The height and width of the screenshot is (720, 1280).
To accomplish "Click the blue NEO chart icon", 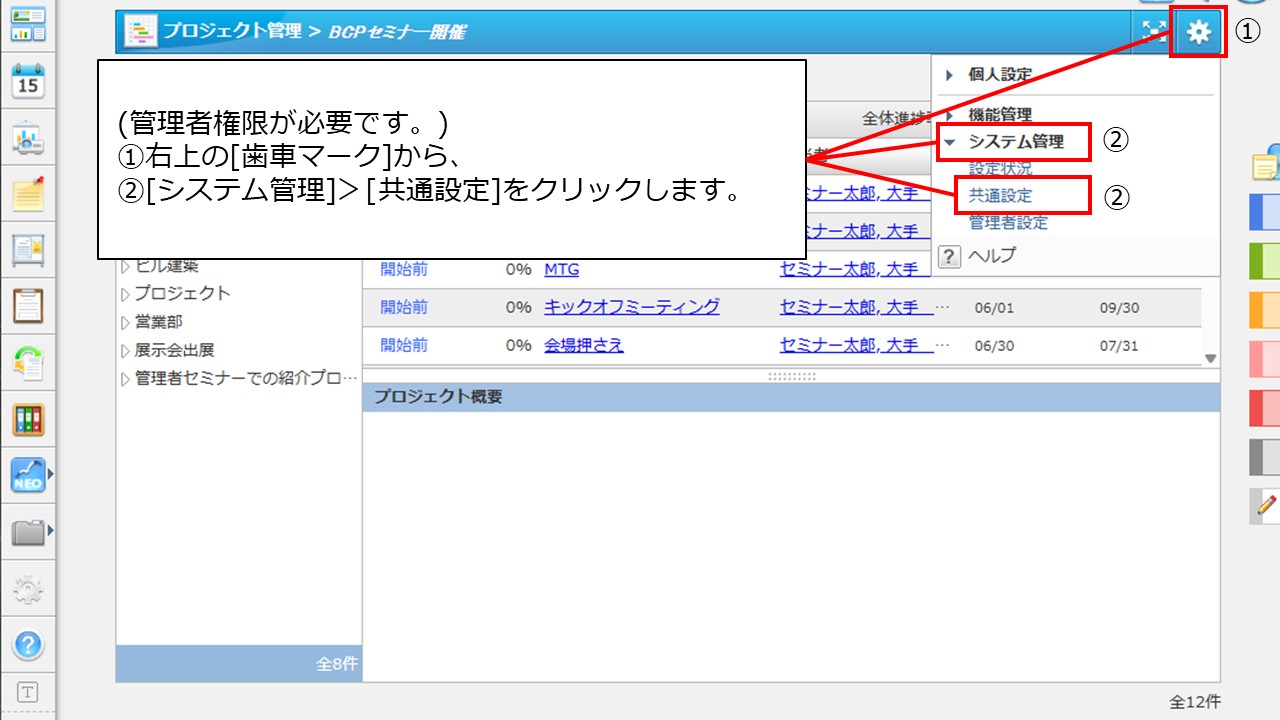I will pyautogui.click(x=28, y=476).
